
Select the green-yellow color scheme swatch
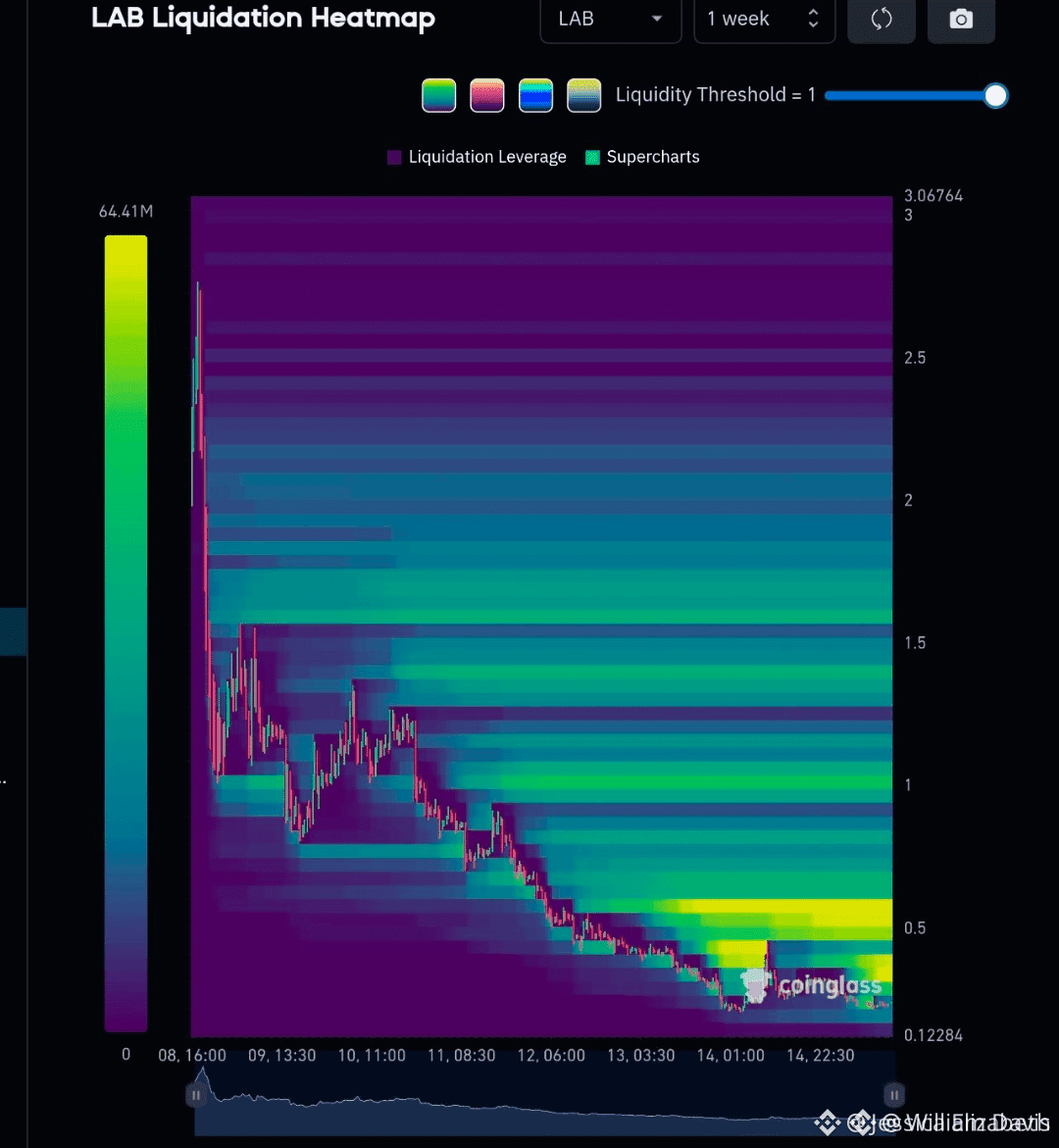pos(438,95)
